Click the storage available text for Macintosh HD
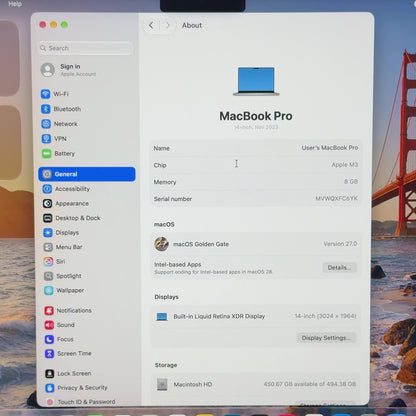This screenshot has height=416, width=416. click(x=310, y=384)
